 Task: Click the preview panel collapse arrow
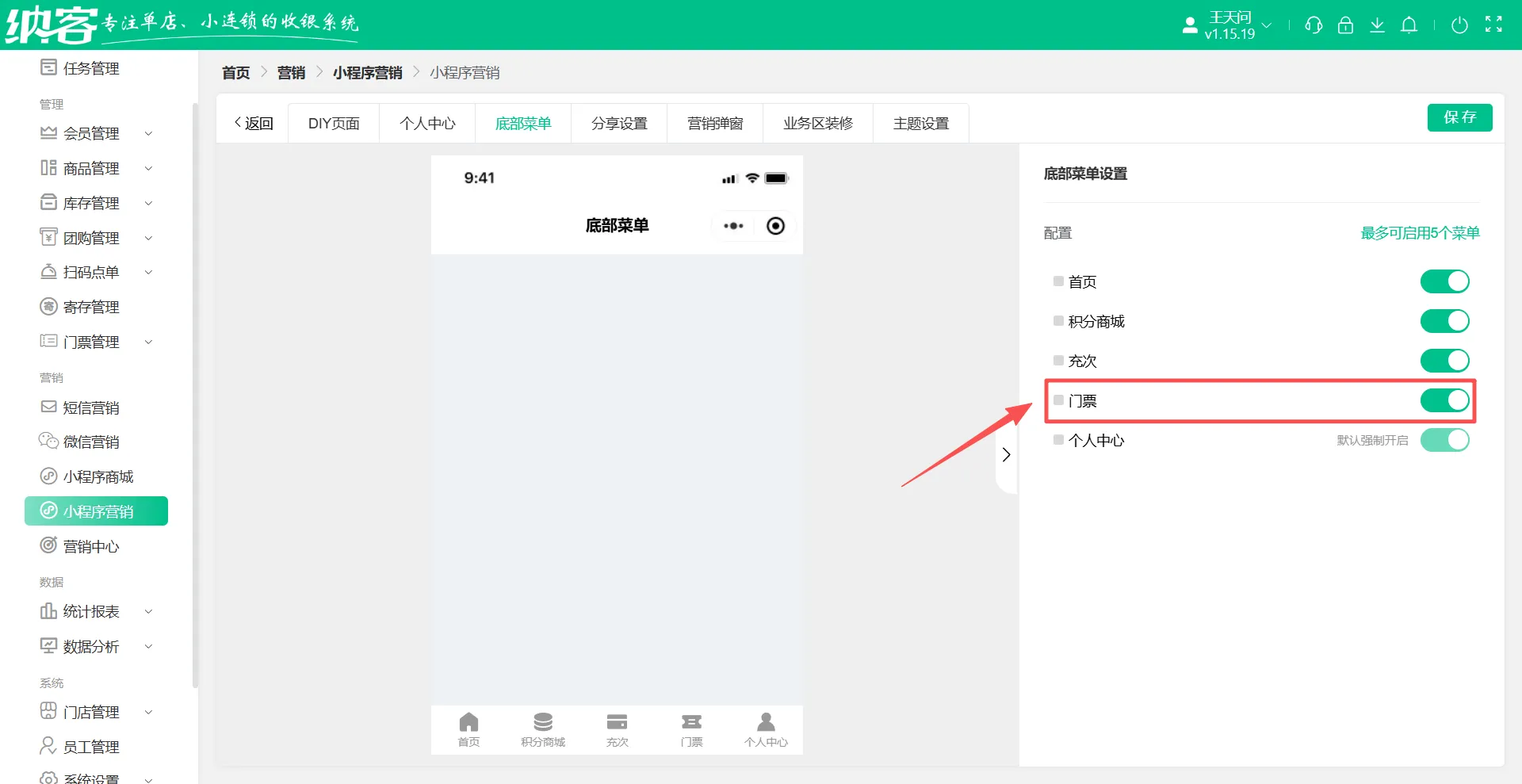[1006, 454]
